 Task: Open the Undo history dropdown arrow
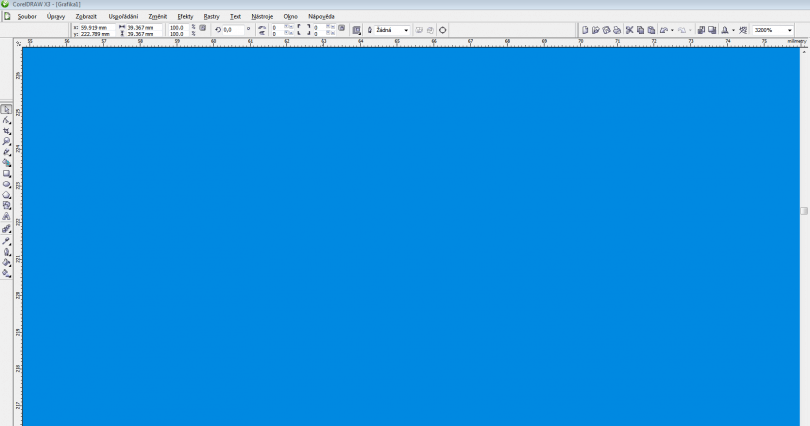[x=672, y=30]
